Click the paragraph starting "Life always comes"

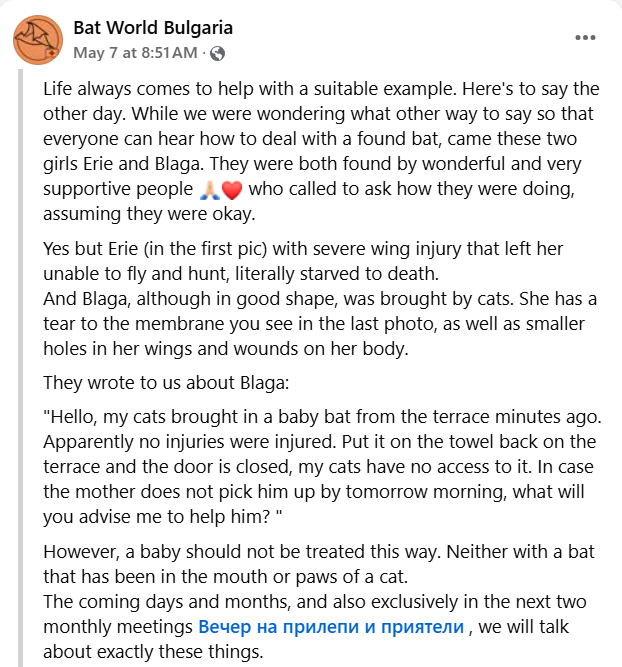point(321,151)
